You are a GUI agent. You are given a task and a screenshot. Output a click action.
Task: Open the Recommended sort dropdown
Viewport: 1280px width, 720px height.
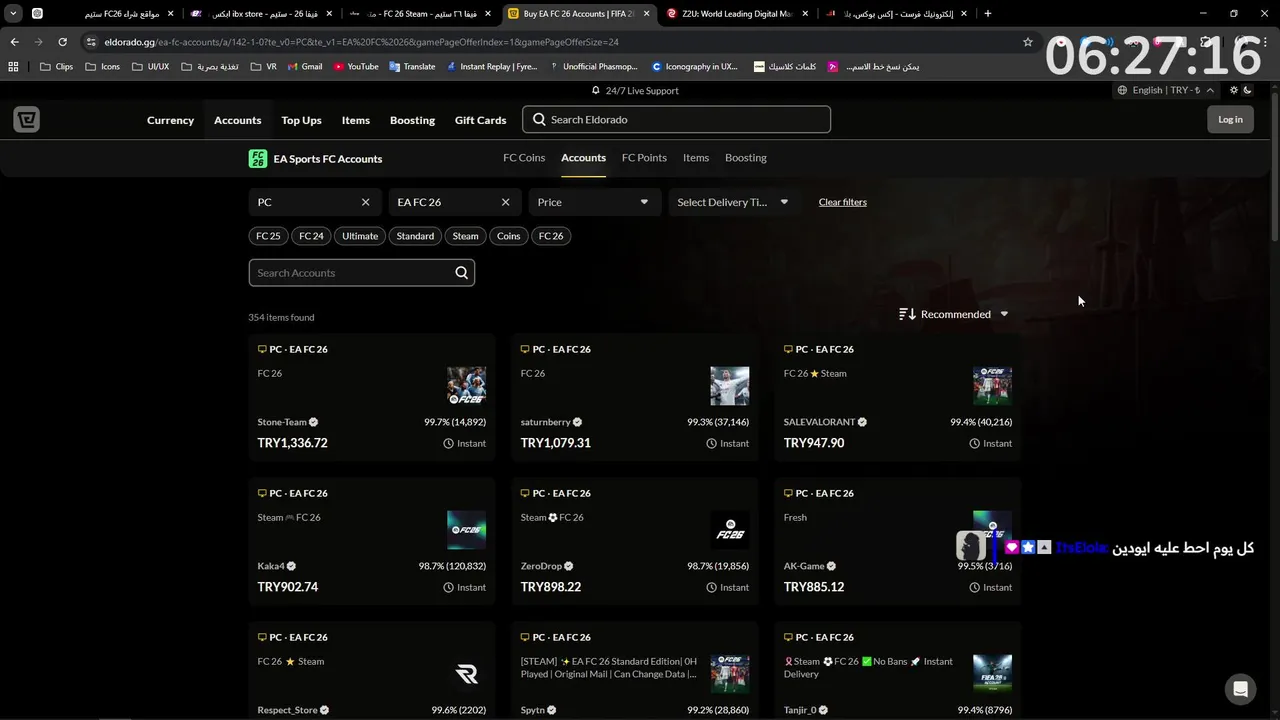955,314
